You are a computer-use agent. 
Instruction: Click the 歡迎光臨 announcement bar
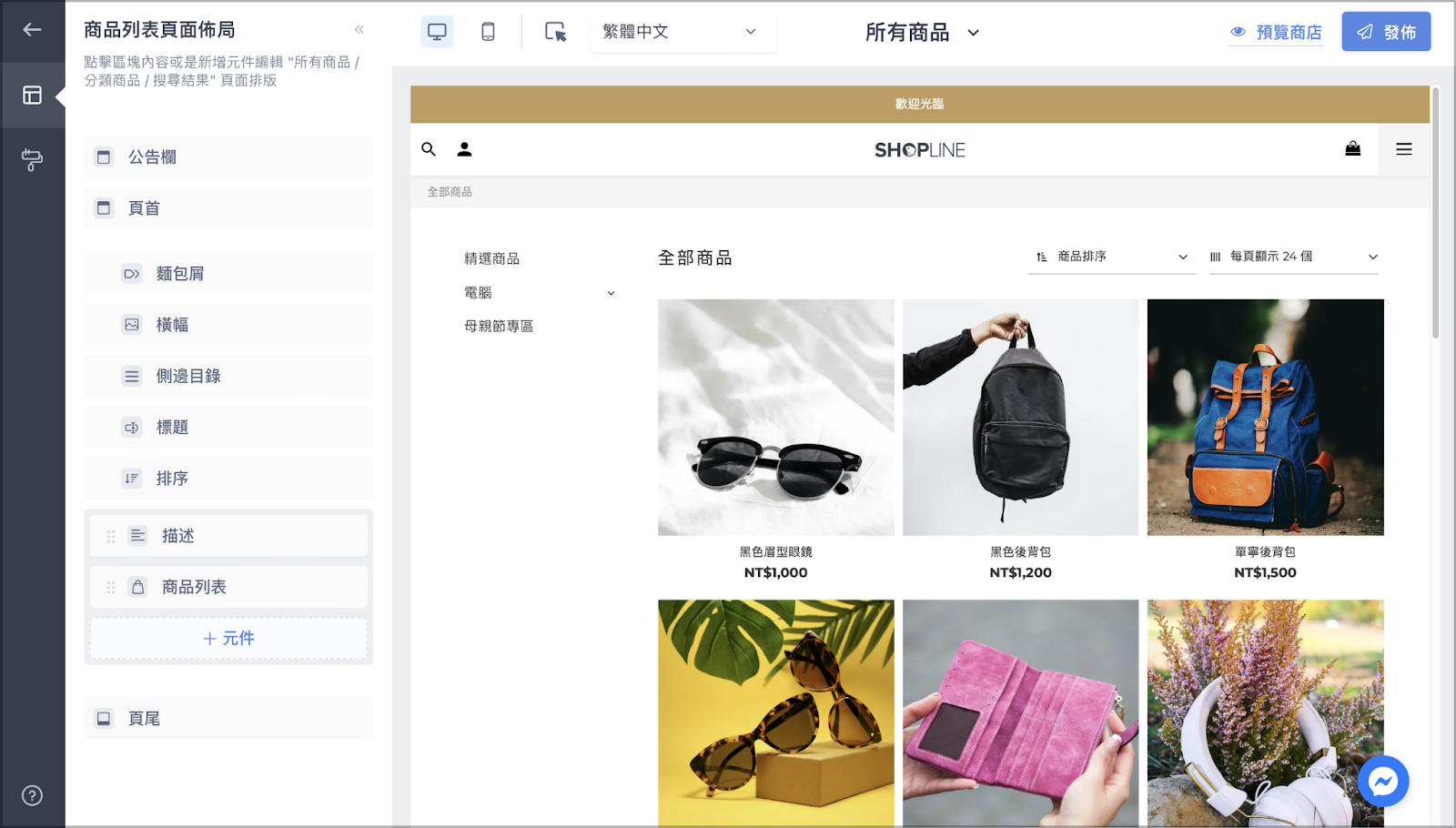(920, 104)
